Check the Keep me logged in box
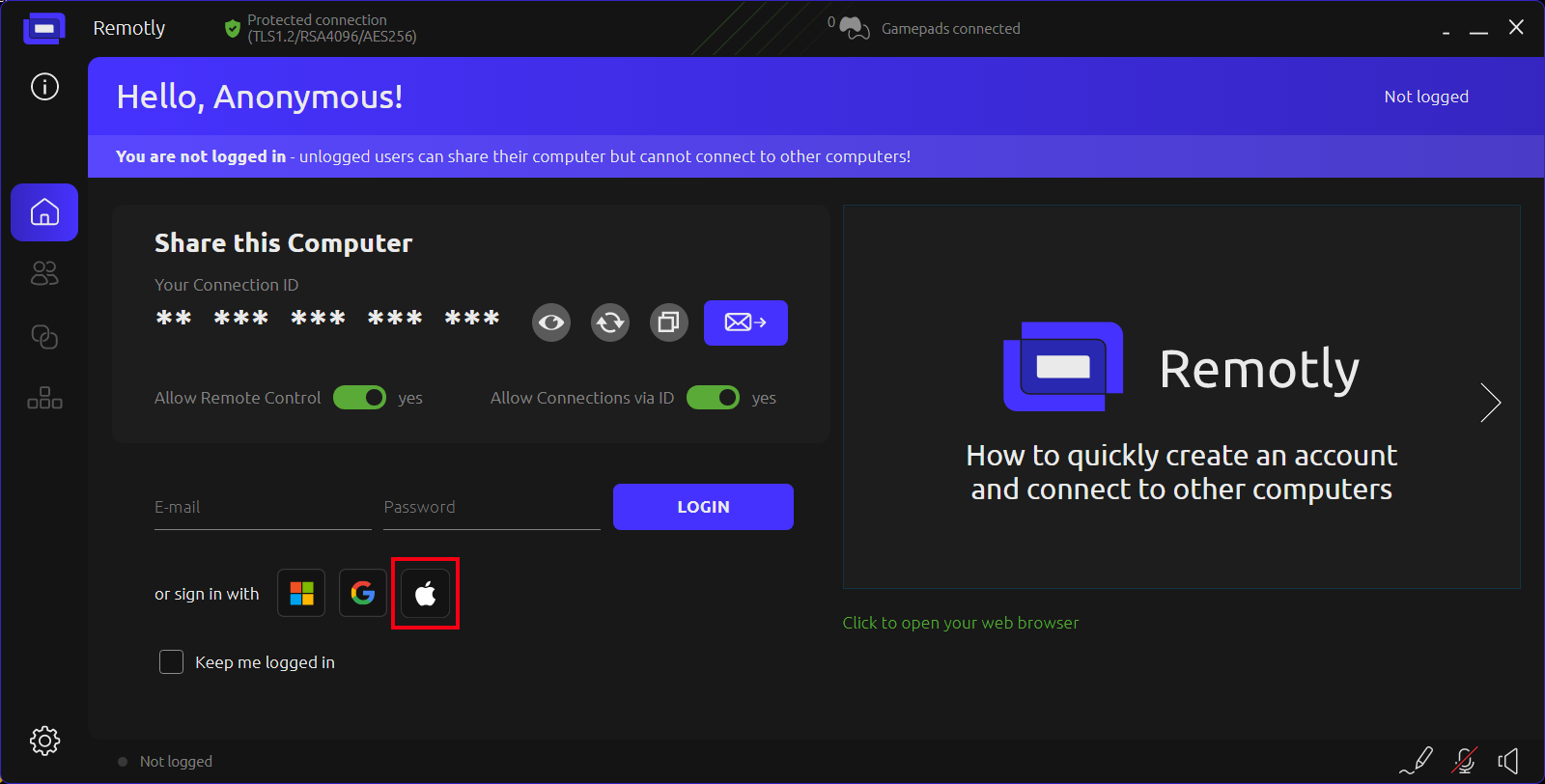The image size is (1545, 784). tap(171, 661)
